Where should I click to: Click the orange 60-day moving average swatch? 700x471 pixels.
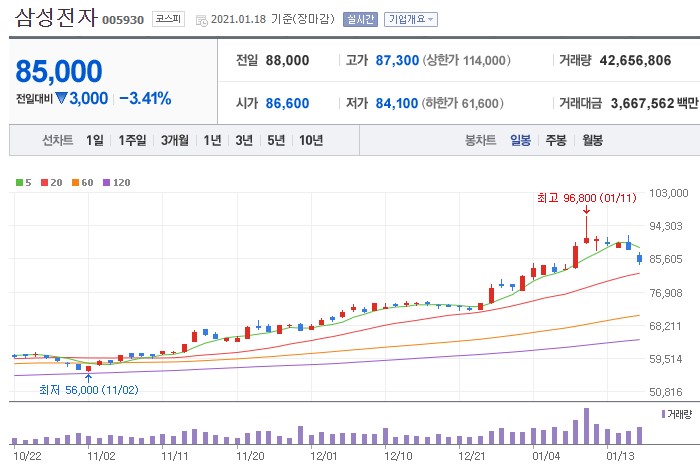click(x=75, y=183)
